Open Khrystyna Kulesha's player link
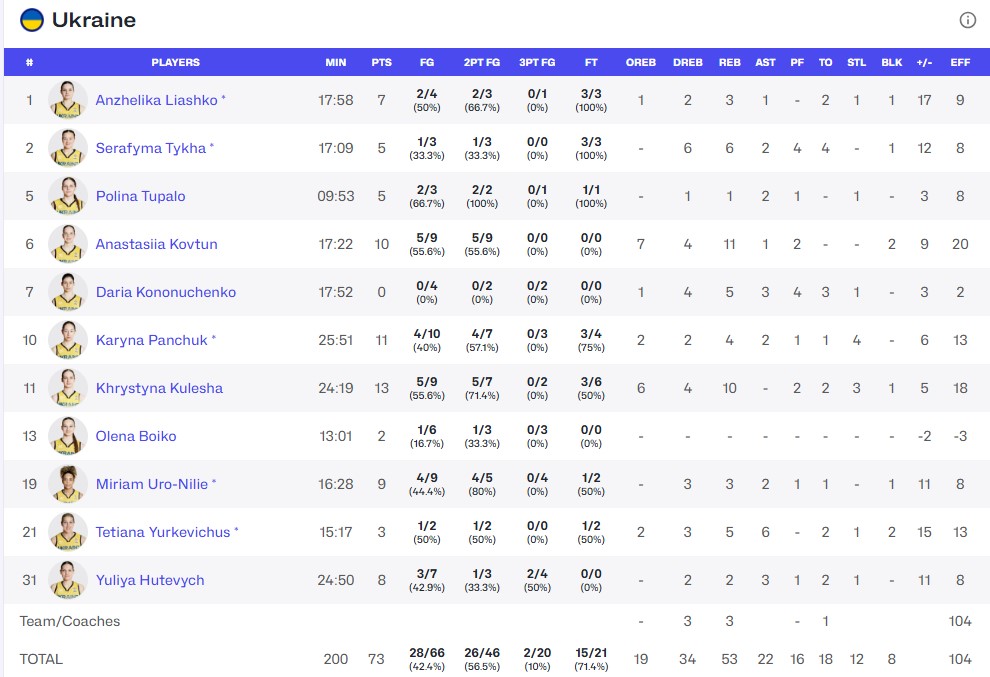 point(159,388)
